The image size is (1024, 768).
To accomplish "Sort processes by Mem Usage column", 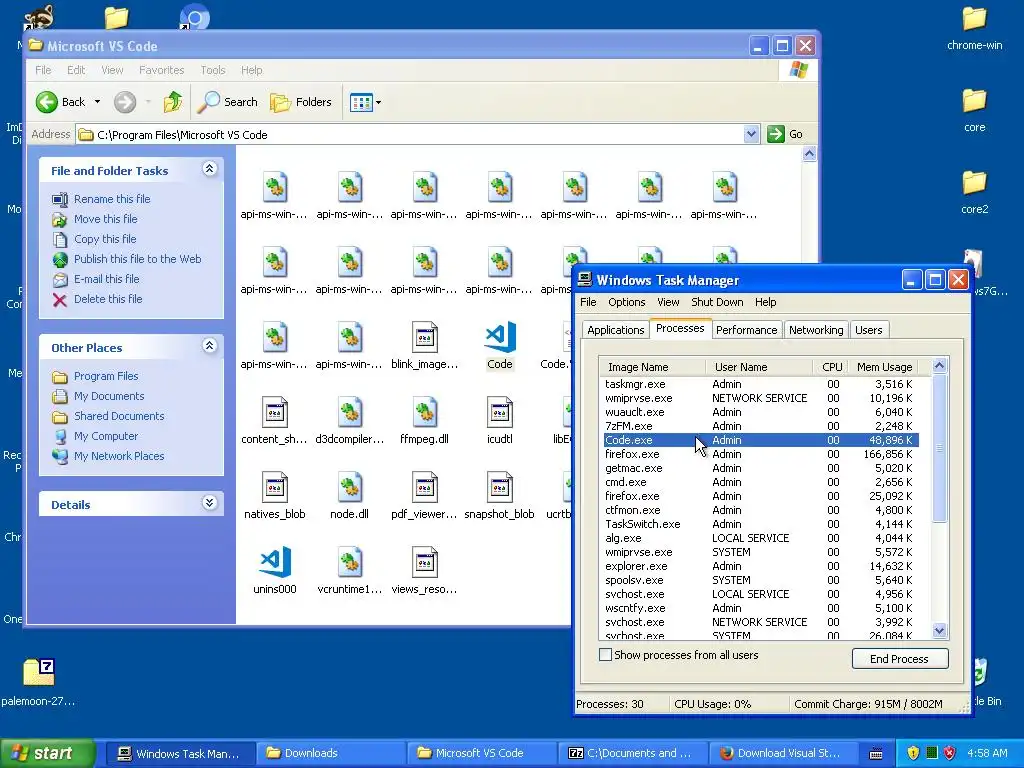I will pos(885,367).
